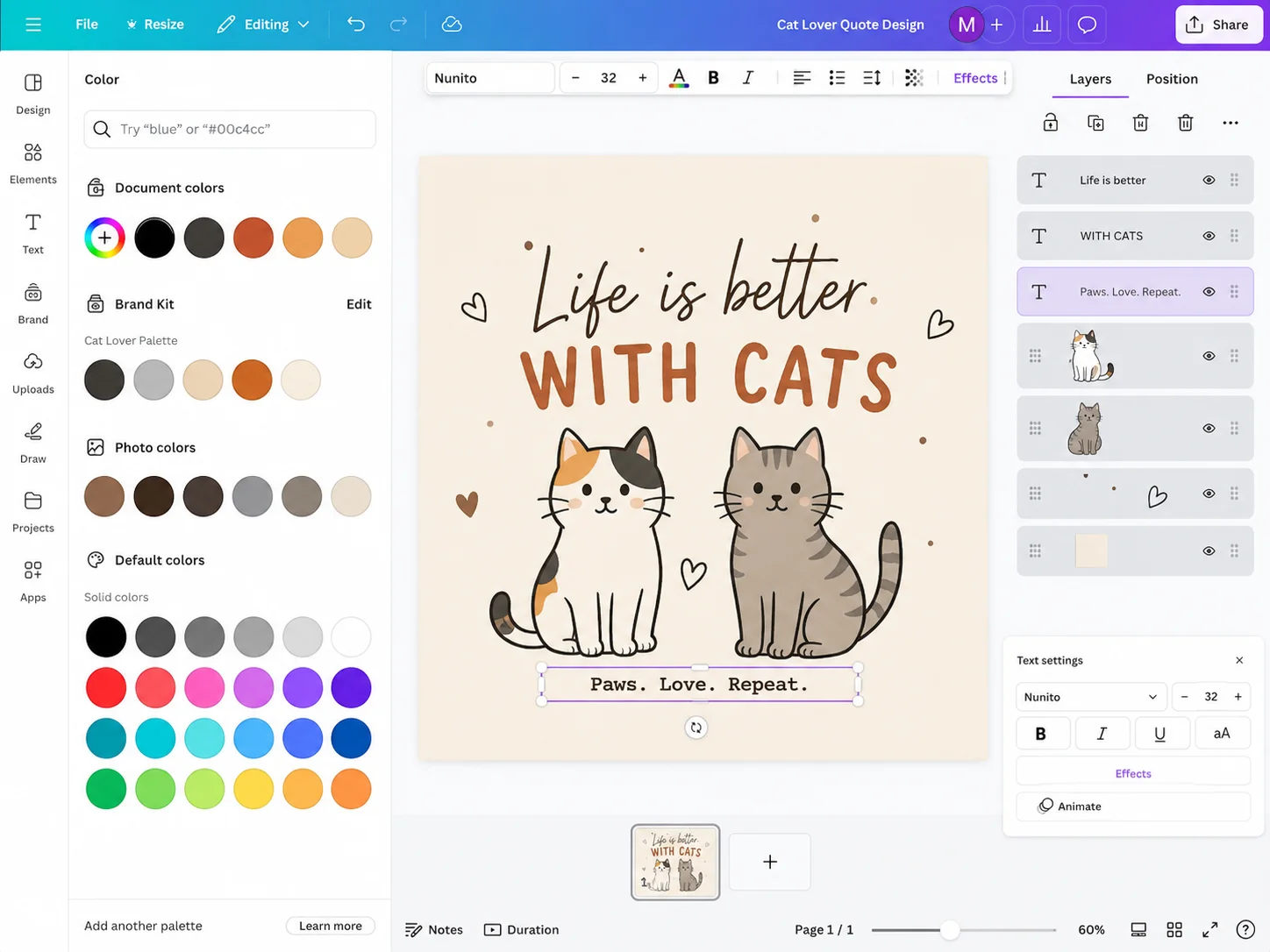Toggle bold in the top toolbar
This screenshot has height=952, width=1270.
pyautogui.click(x=713, y=78)
